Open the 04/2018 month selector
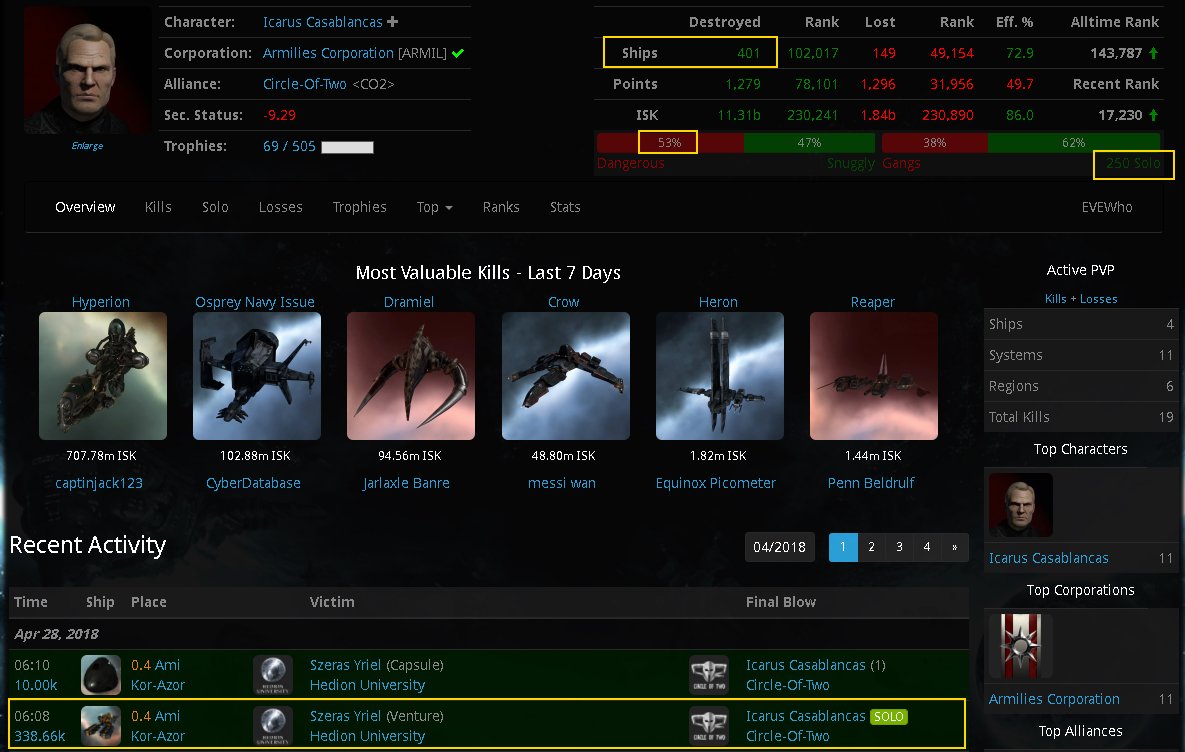The height and width of the screenshot is (752, 1185). tap(779, 547)
